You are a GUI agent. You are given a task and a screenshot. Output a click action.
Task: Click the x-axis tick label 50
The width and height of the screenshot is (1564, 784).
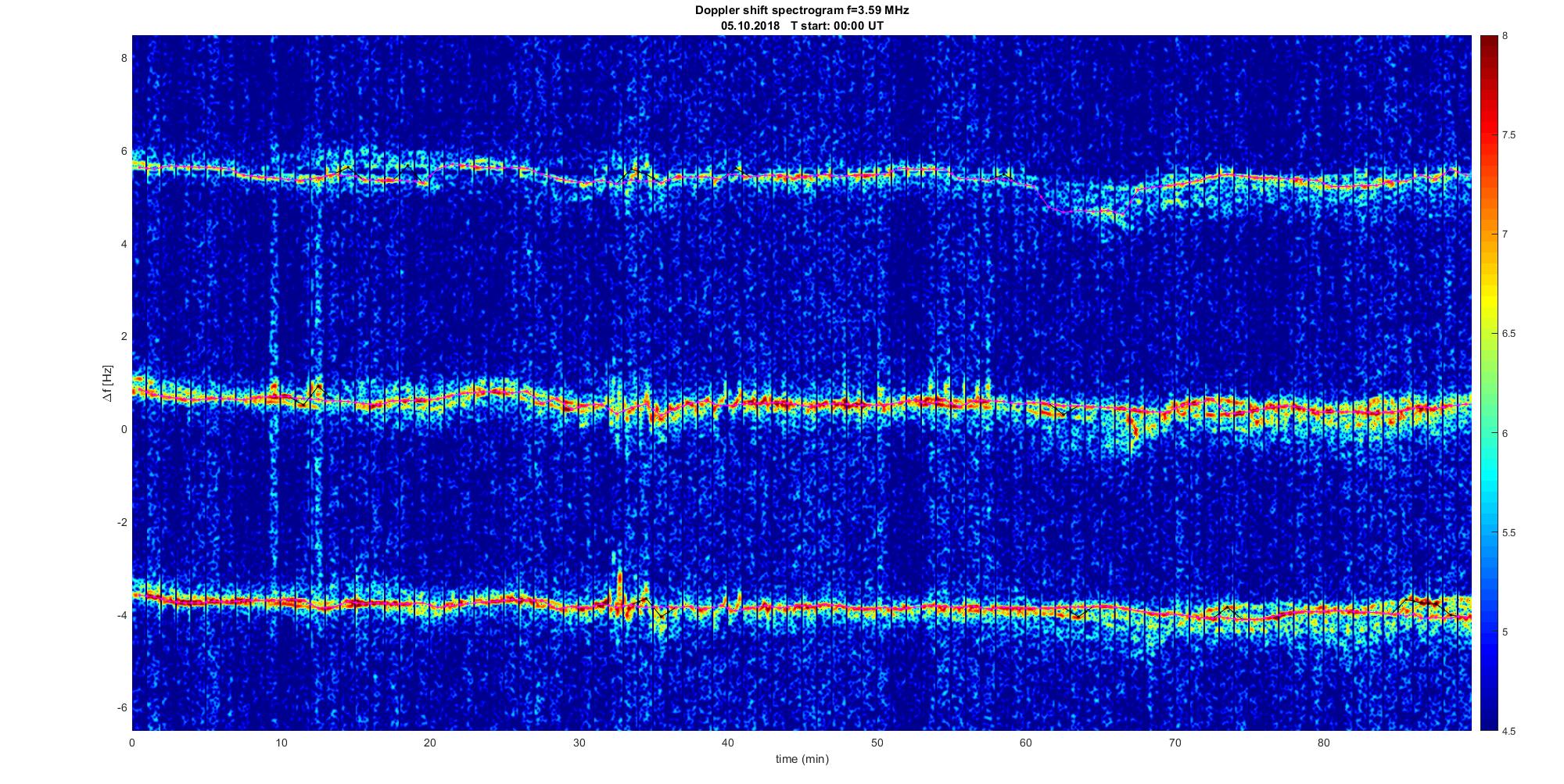coord(877,743)
